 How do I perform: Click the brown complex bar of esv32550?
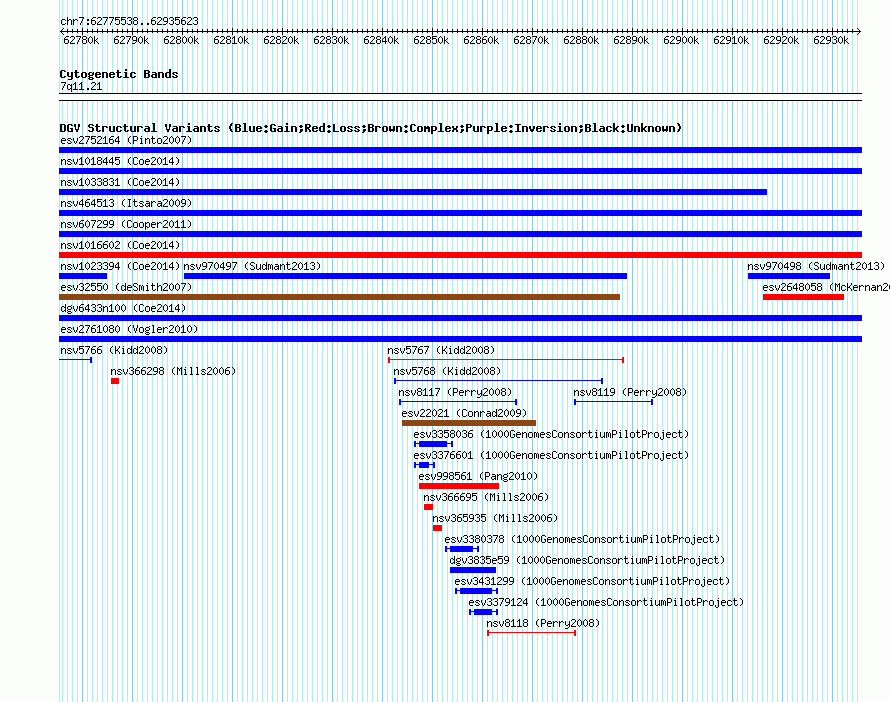(x=339, y=297)
